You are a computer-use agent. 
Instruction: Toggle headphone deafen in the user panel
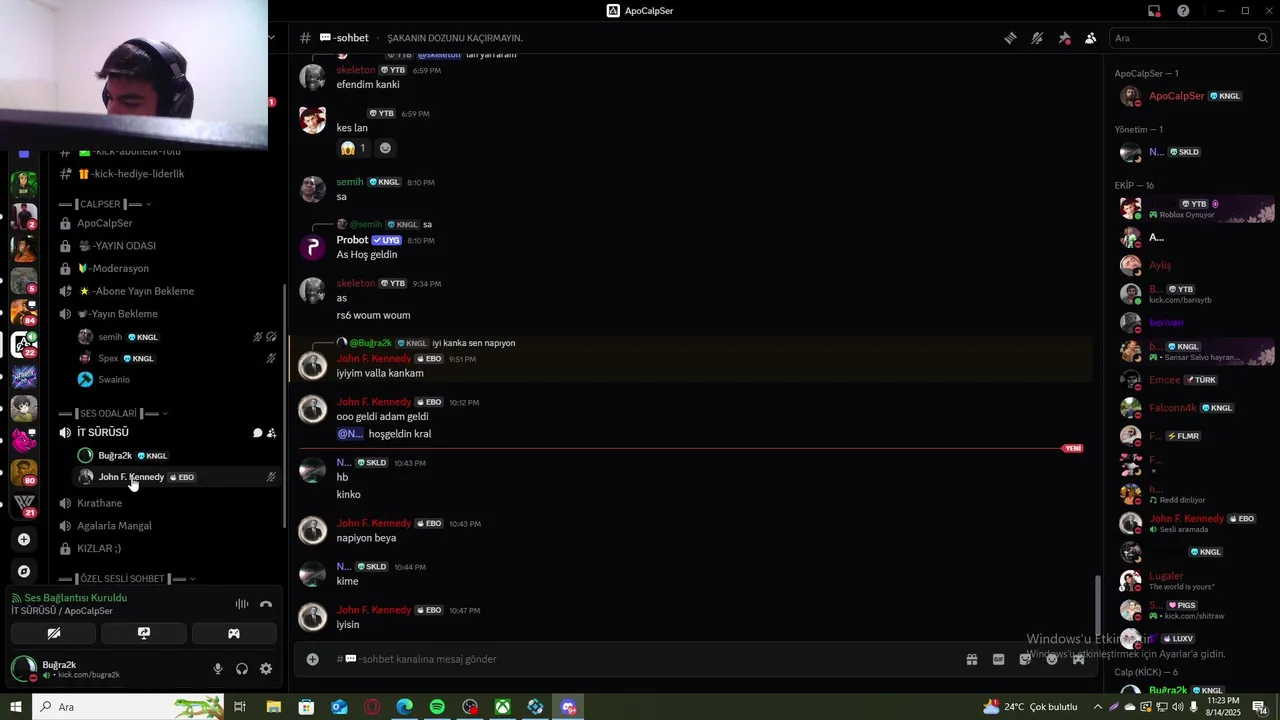242,669
